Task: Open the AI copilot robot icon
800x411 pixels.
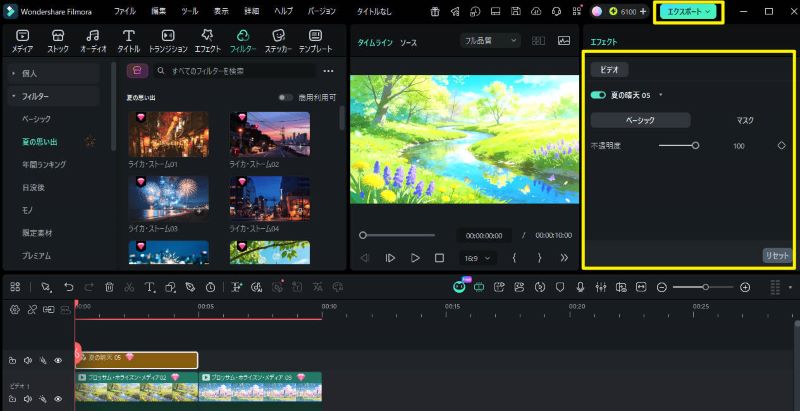Action: pyautogui.click(x=459, y=286)
